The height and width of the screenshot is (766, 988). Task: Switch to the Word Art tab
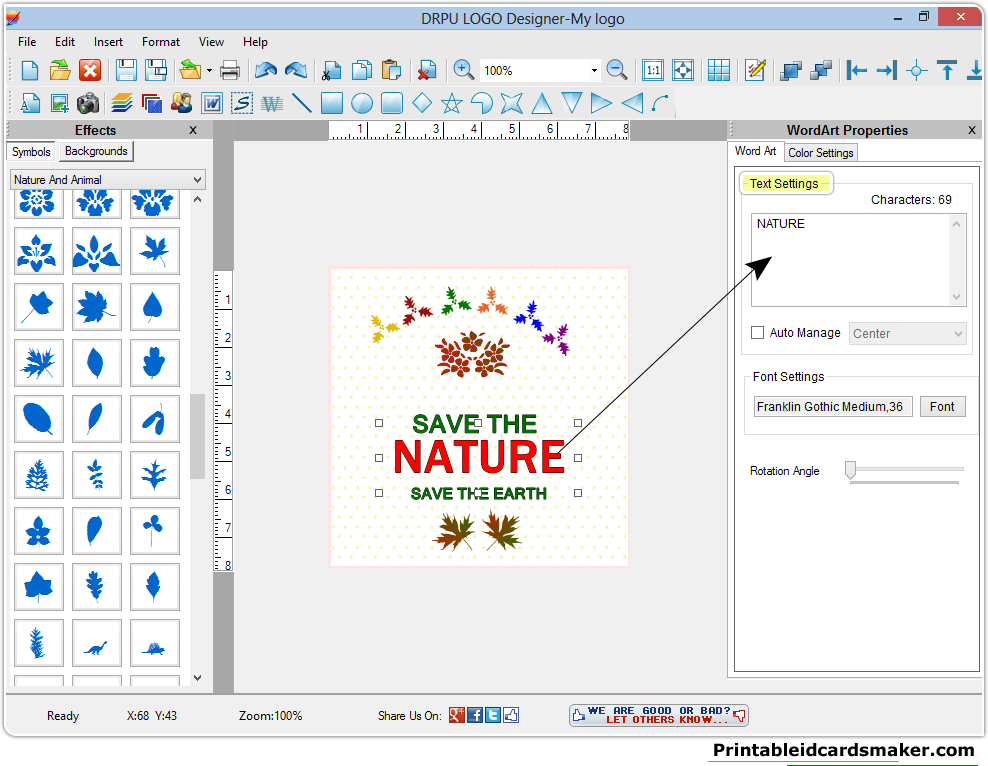[x=755, y=151]
